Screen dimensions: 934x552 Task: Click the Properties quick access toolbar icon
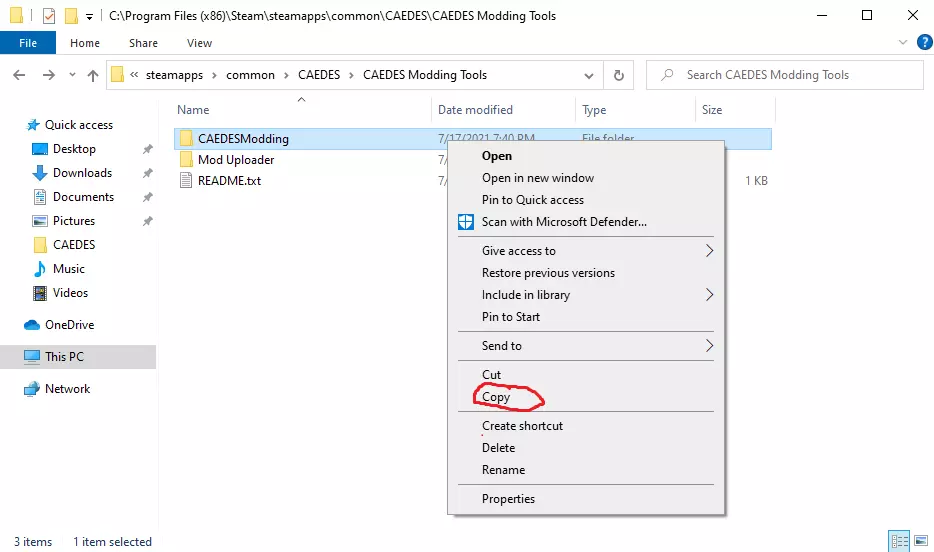tap(49, 15)
